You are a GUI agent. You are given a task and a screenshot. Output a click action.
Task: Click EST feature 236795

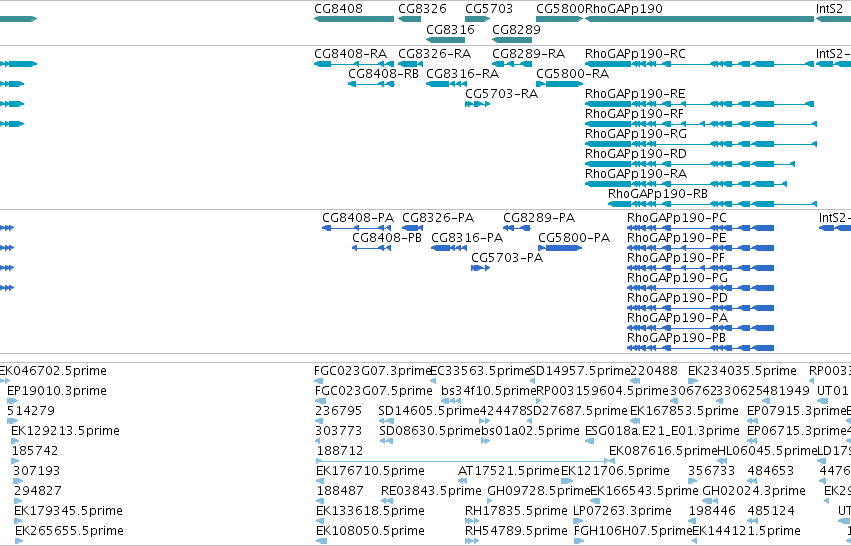click(319, 421)
